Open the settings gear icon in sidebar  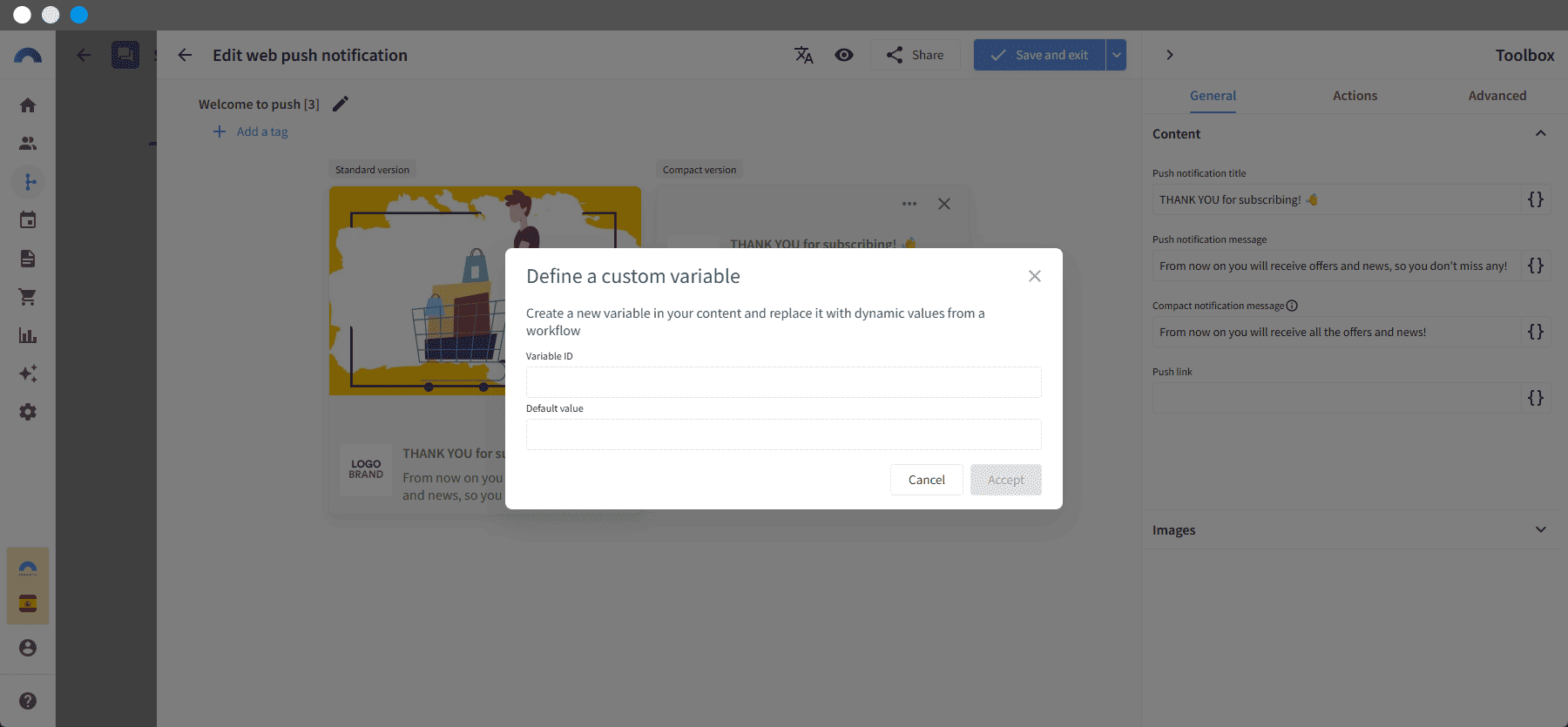click(28, 412)
